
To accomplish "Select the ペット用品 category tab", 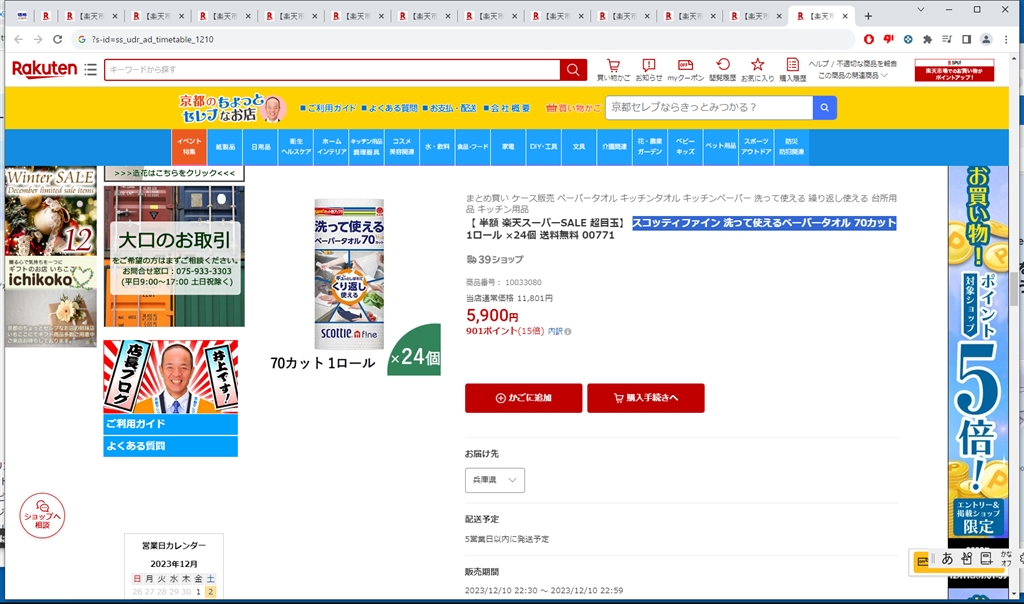I will 720,146.
